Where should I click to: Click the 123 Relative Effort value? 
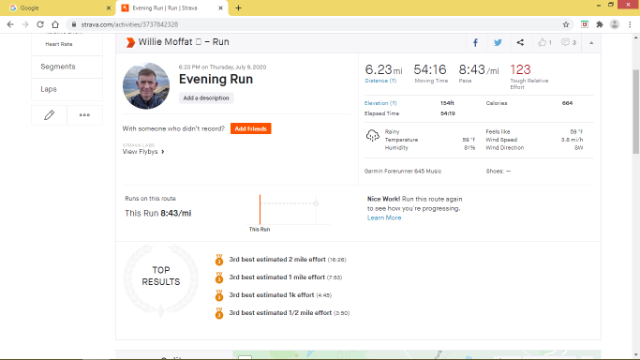[x=520, y=70]
